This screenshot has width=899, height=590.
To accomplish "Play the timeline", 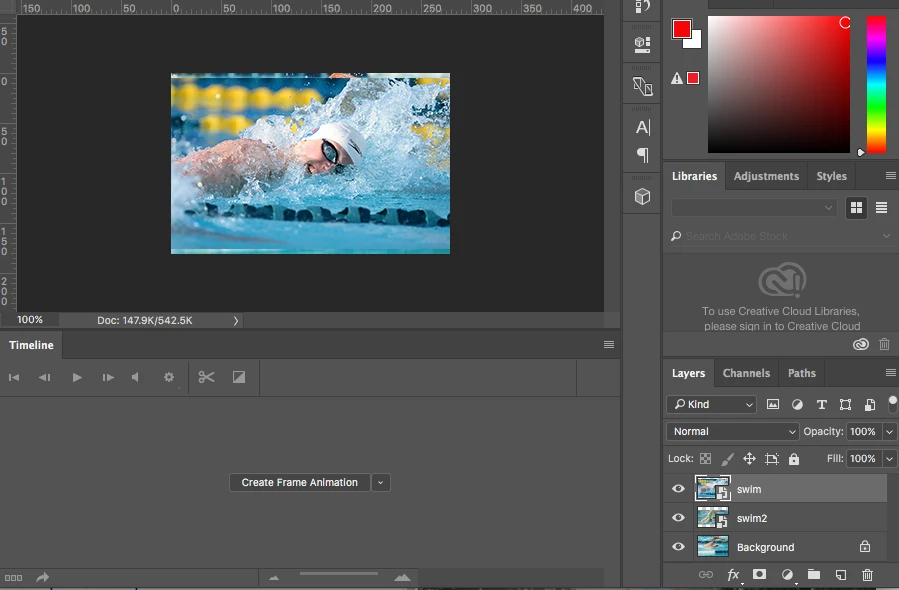I will coord(77,377).
